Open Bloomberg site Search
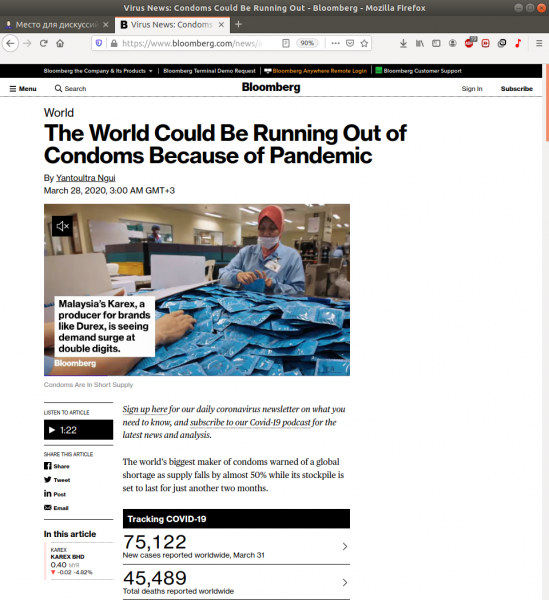The width and height of the screenshot is (549, 600). pos(70,89)
